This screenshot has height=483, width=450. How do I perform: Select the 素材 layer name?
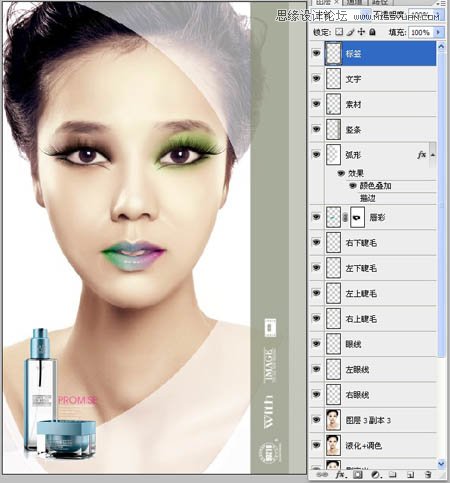(x=353, y=104)
